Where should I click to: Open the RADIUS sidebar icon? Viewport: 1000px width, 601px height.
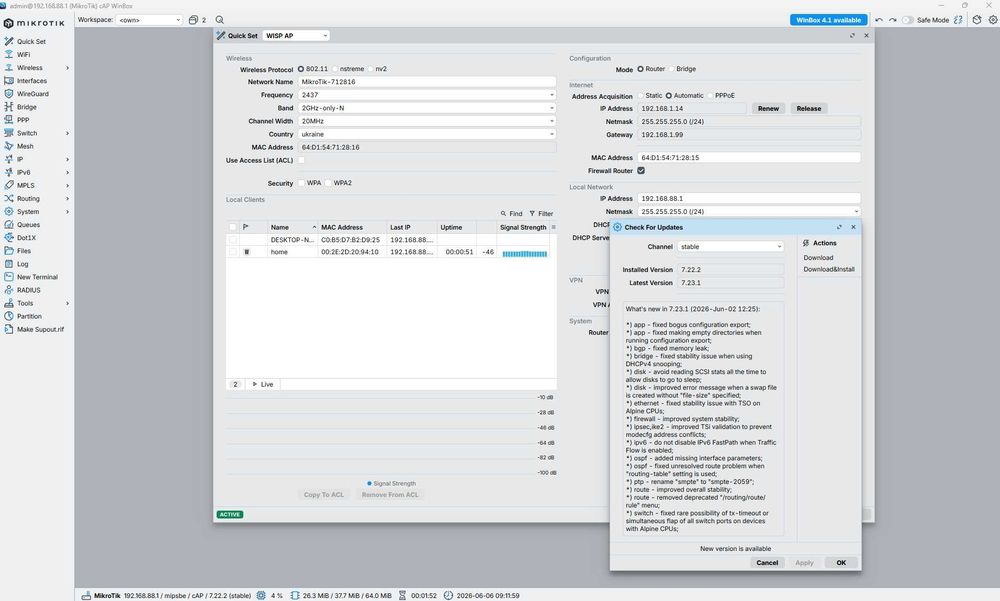click(8, 290)
